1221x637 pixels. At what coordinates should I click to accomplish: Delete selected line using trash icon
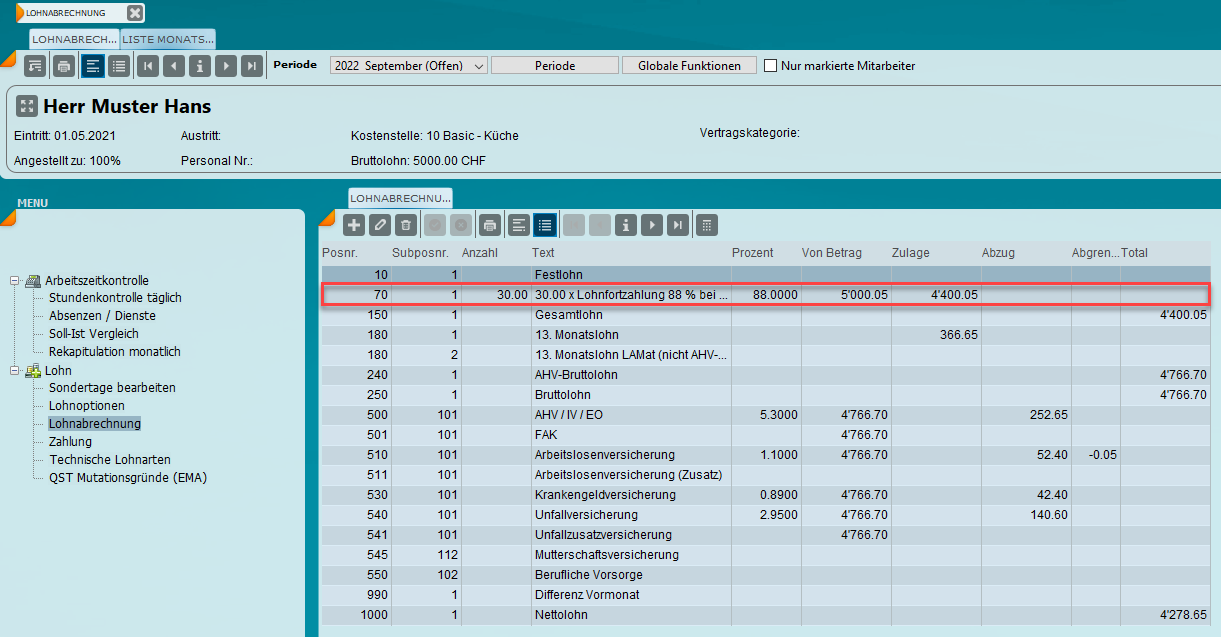pyautogui.click(x=405, y=225)
